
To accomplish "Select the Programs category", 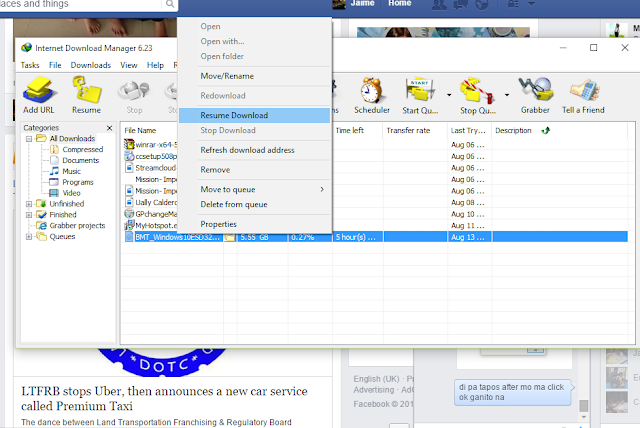I will pos(78,182).
